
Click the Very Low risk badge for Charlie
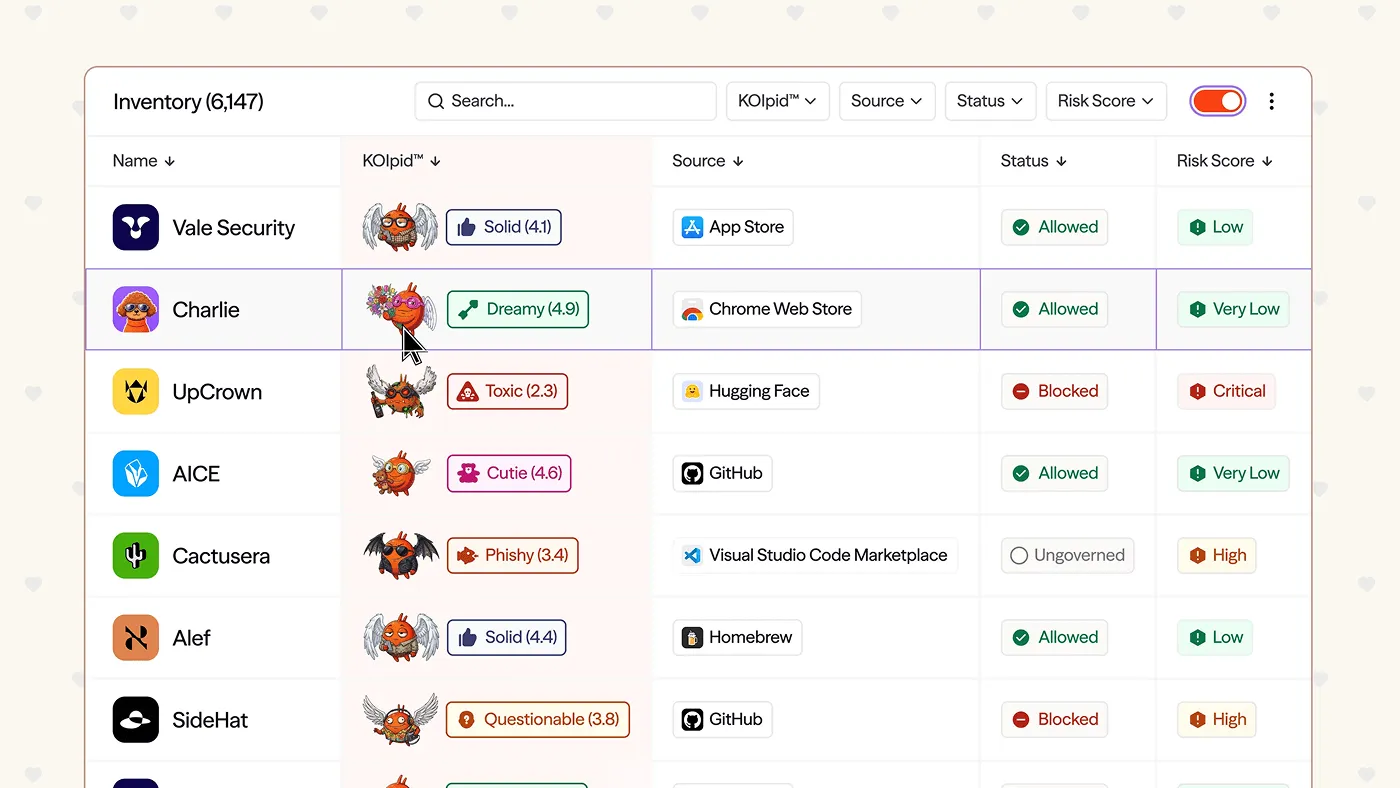1233,309
